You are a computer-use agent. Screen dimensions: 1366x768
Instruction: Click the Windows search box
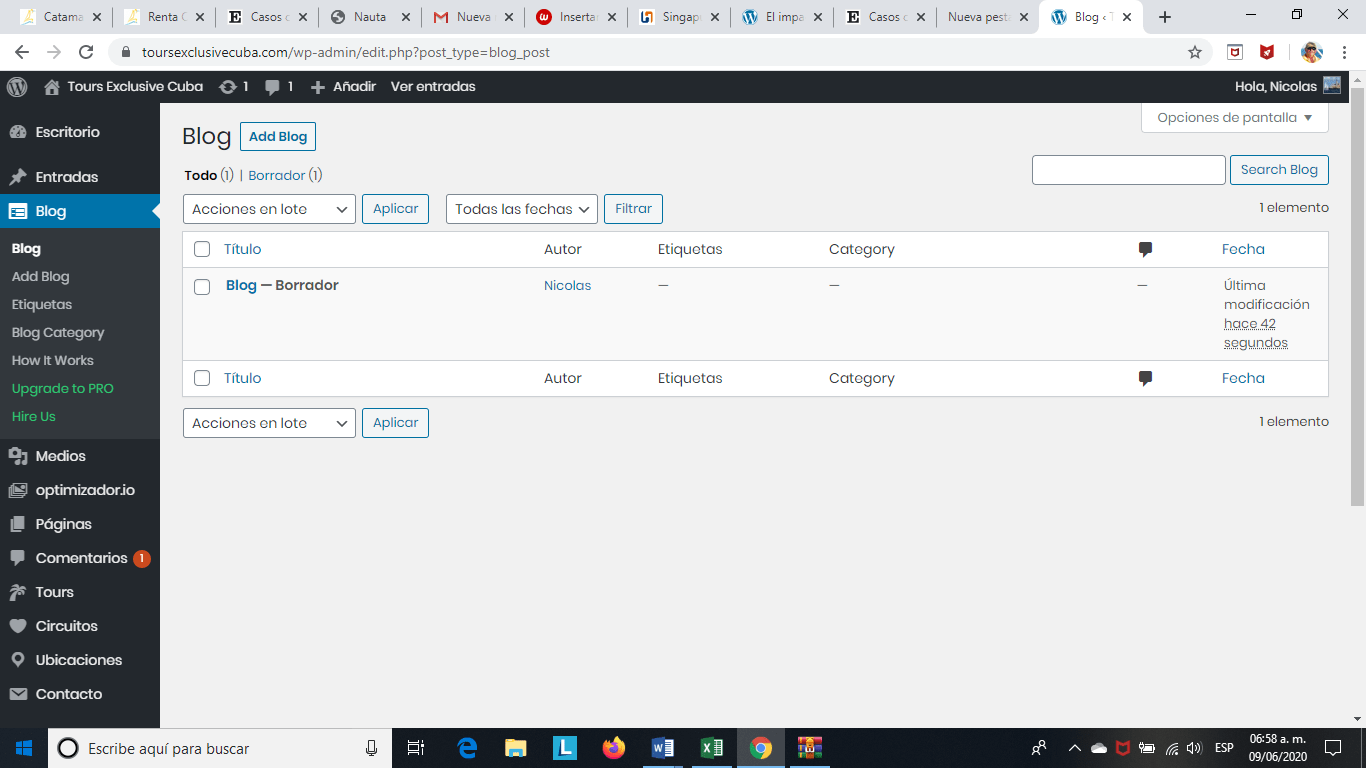point(220,748)
